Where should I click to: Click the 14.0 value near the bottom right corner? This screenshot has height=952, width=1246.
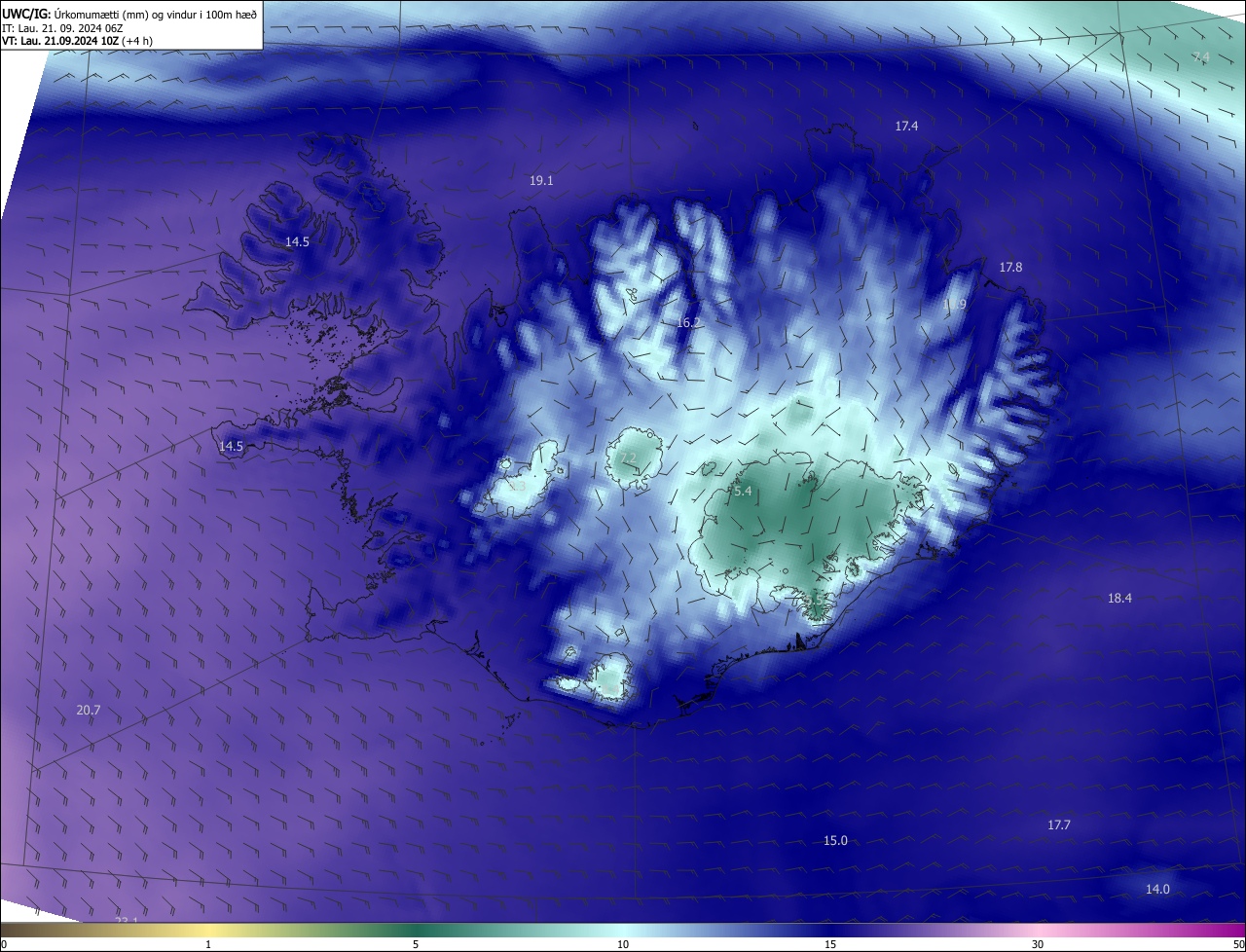[1157, 889]
